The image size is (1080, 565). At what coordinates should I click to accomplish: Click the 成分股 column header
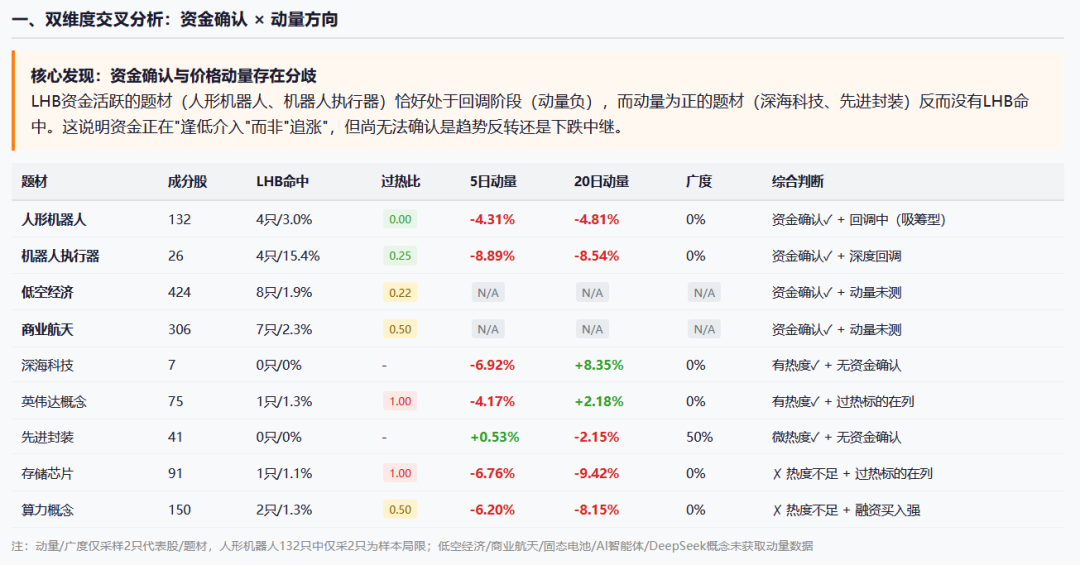187,182
